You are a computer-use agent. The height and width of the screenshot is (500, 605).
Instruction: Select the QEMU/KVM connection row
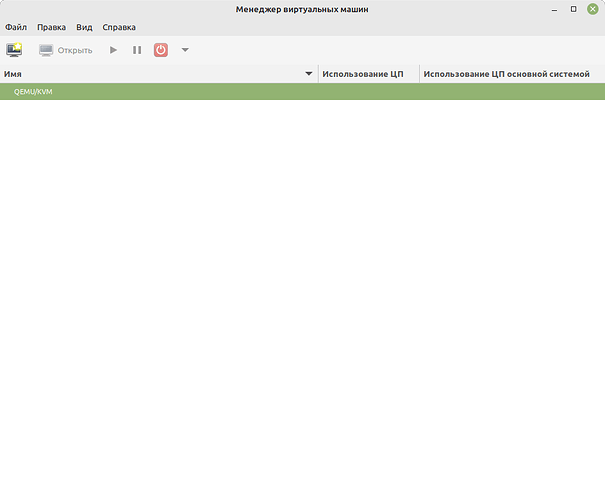[300, 92]
